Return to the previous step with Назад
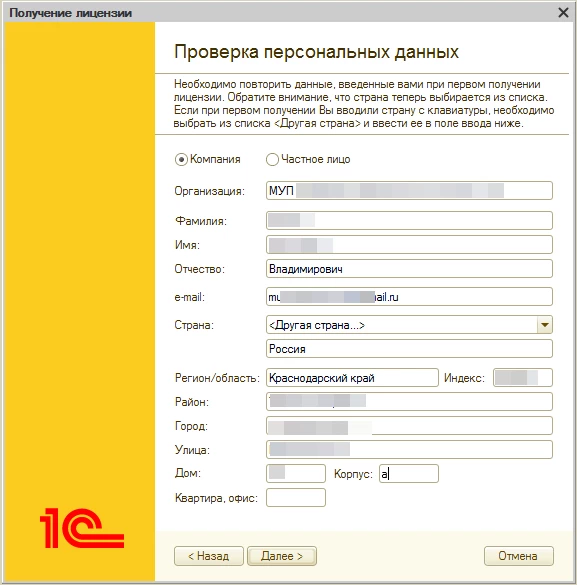This screenshot has width=577, height=585. pos(208,556)
